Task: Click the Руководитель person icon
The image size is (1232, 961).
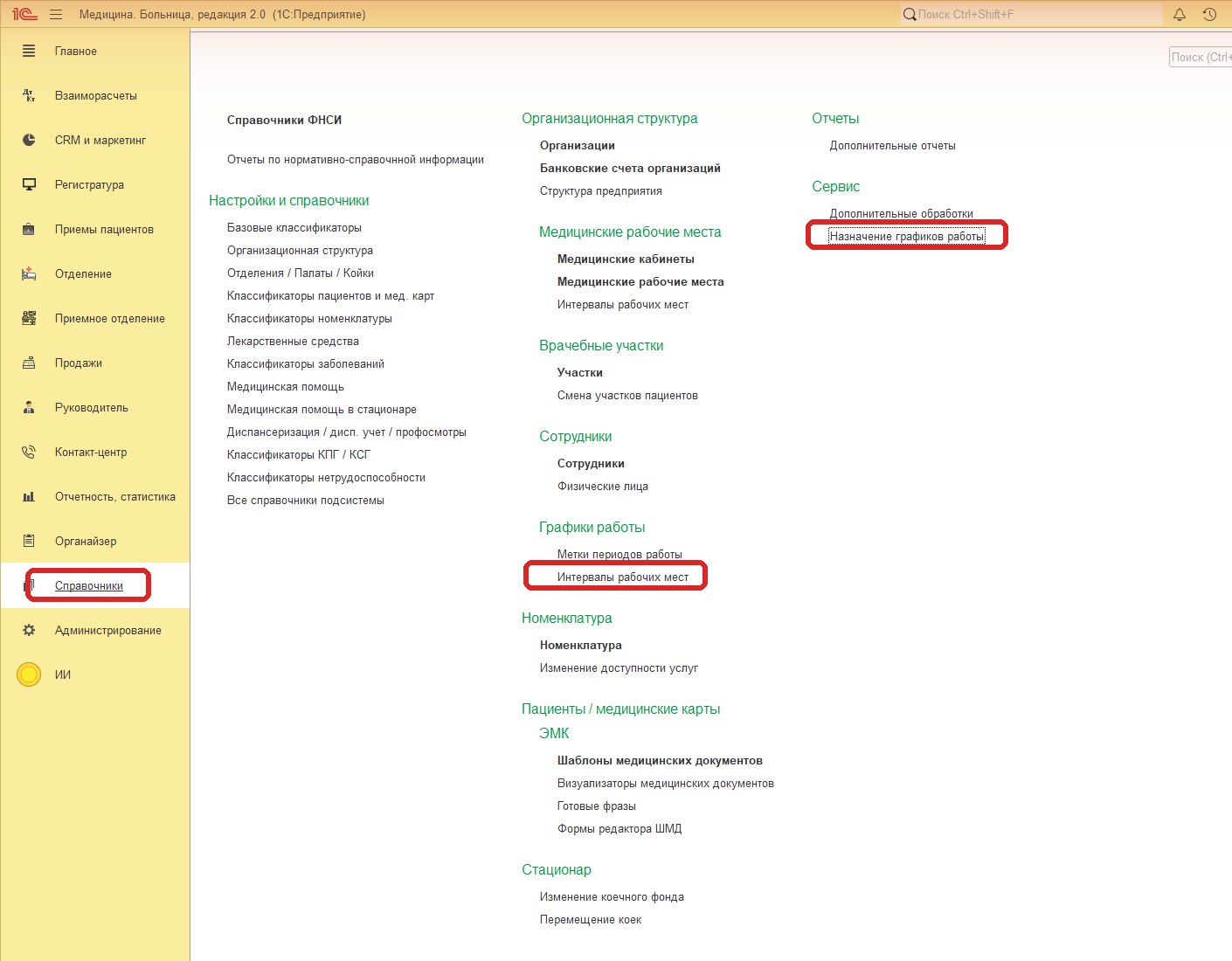Action: [29, 407]
